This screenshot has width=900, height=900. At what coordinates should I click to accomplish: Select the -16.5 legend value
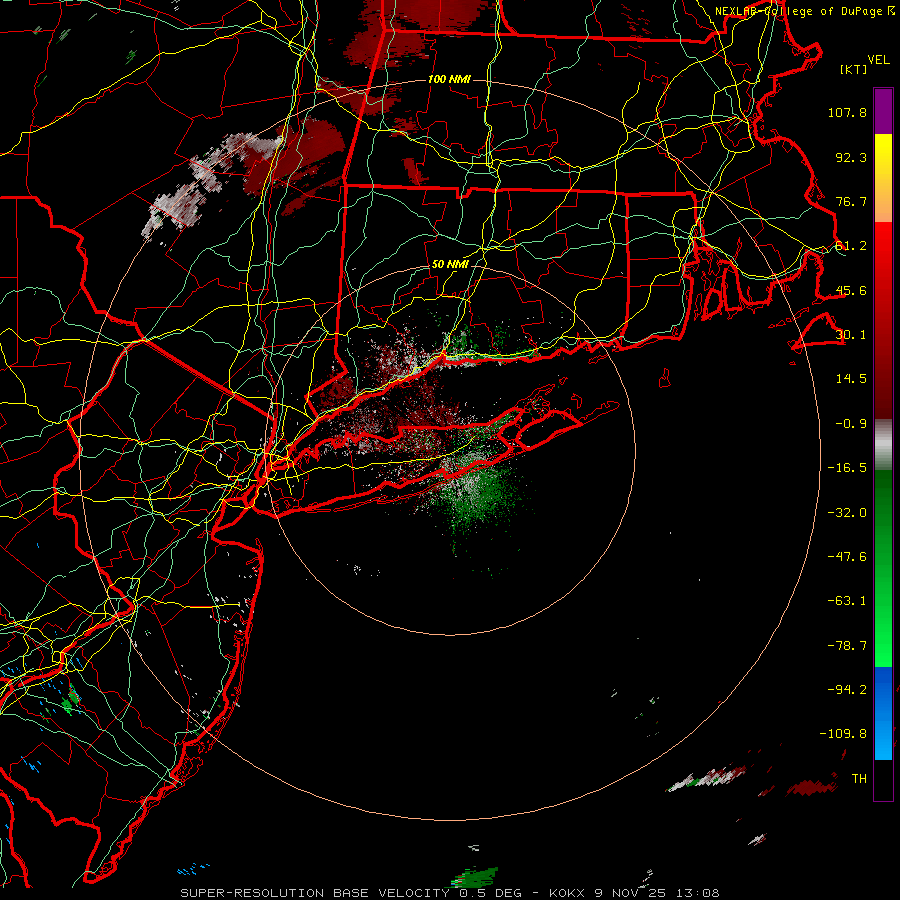pyautogui.click(x=847, y=468)
